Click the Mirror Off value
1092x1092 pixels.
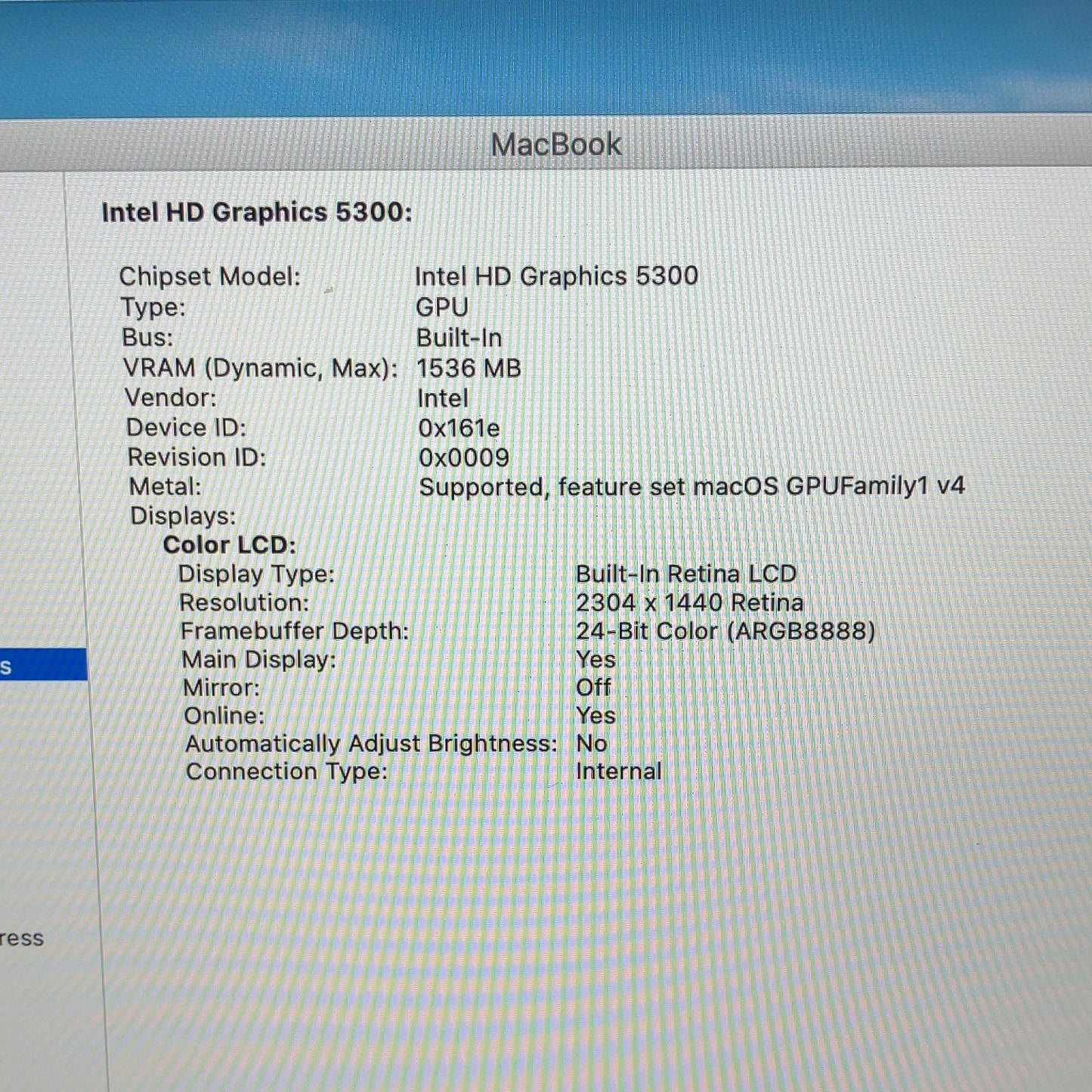593,688
